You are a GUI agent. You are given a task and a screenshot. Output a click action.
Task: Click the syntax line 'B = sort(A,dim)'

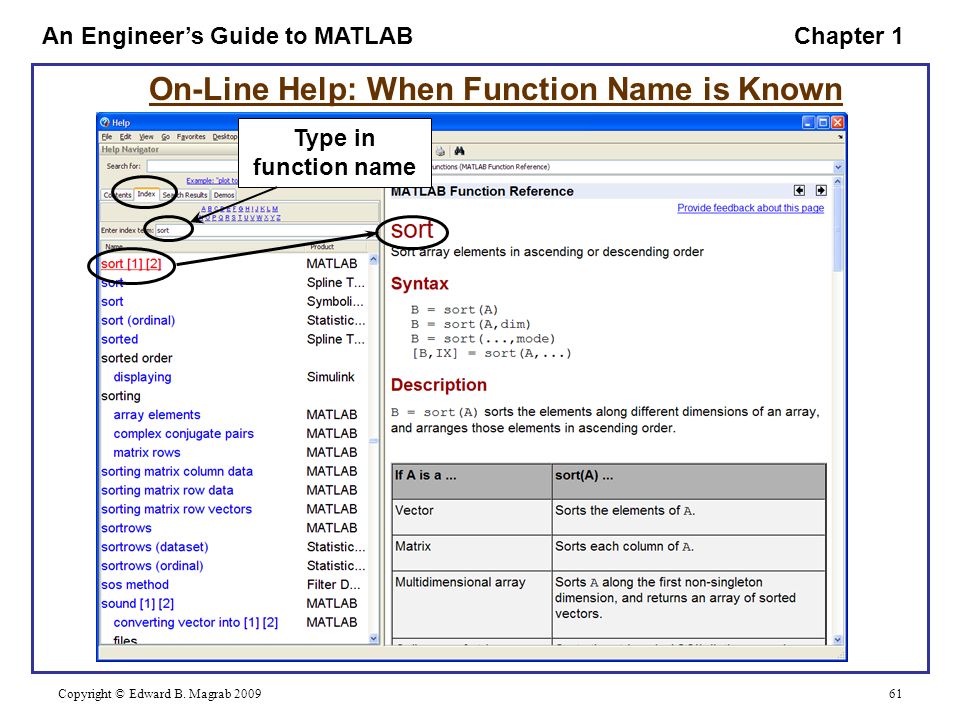471,324
